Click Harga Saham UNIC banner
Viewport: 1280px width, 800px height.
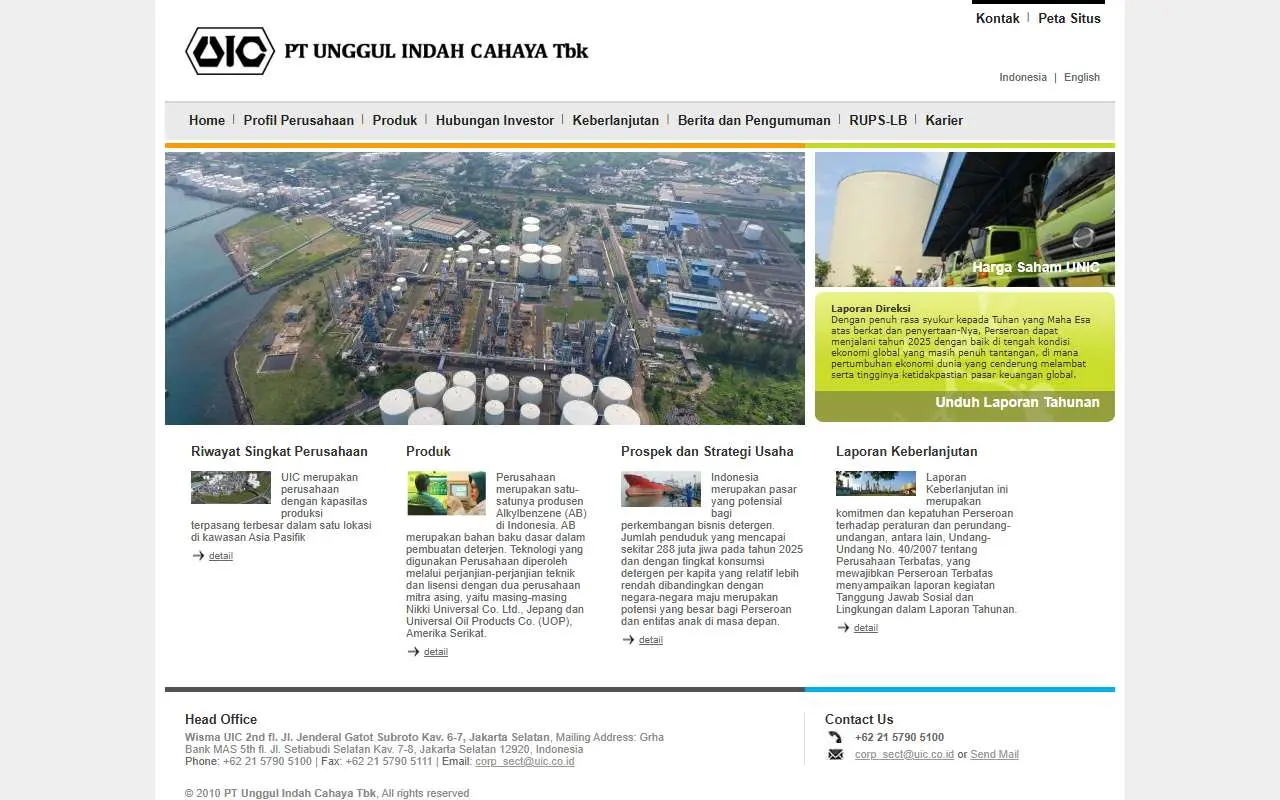tap(965, 219)
